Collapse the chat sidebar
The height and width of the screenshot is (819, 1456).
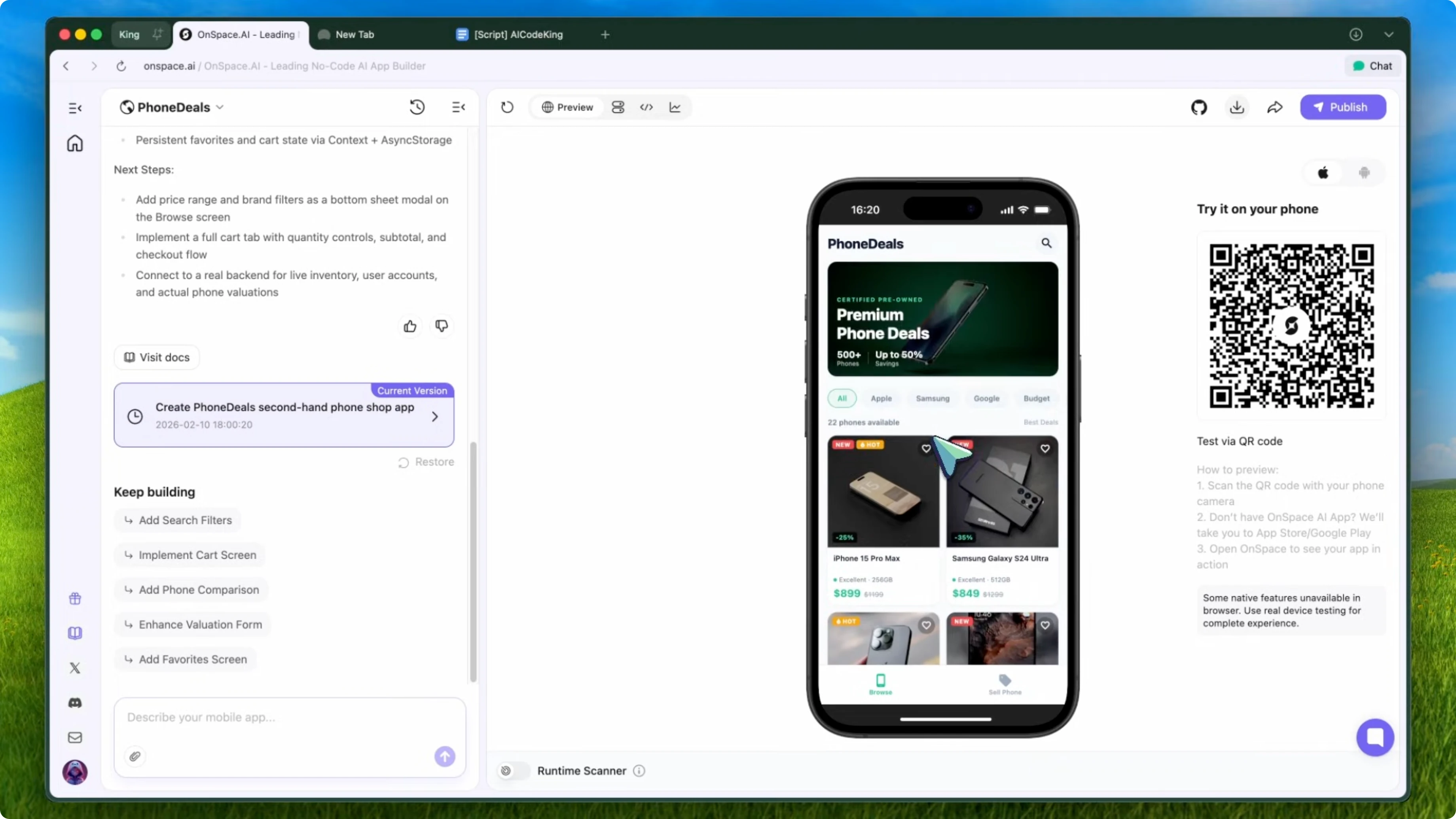tap(459, 107)
